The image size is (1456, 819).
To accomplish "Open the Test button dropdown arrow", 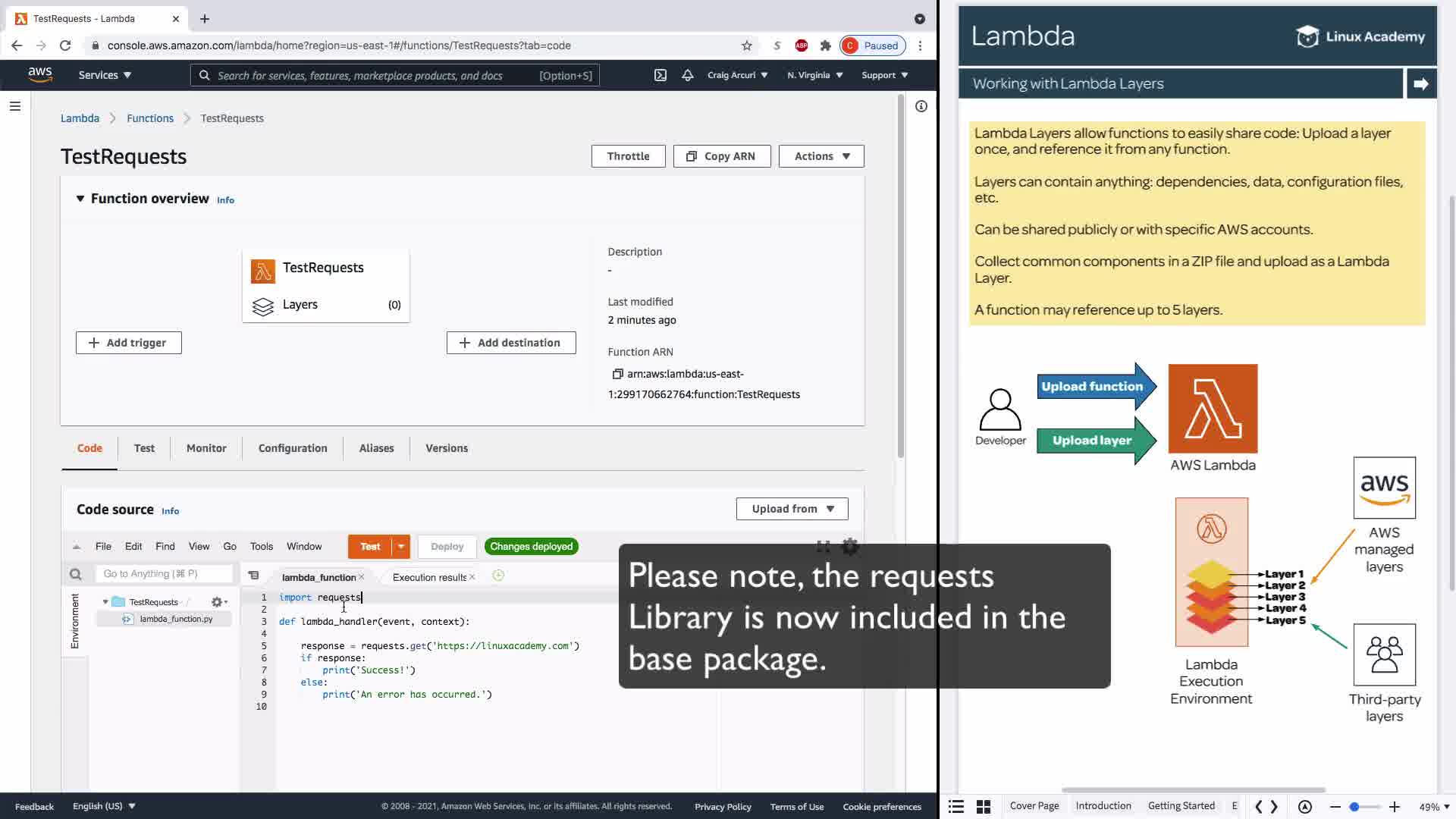I will click(401, 547).
